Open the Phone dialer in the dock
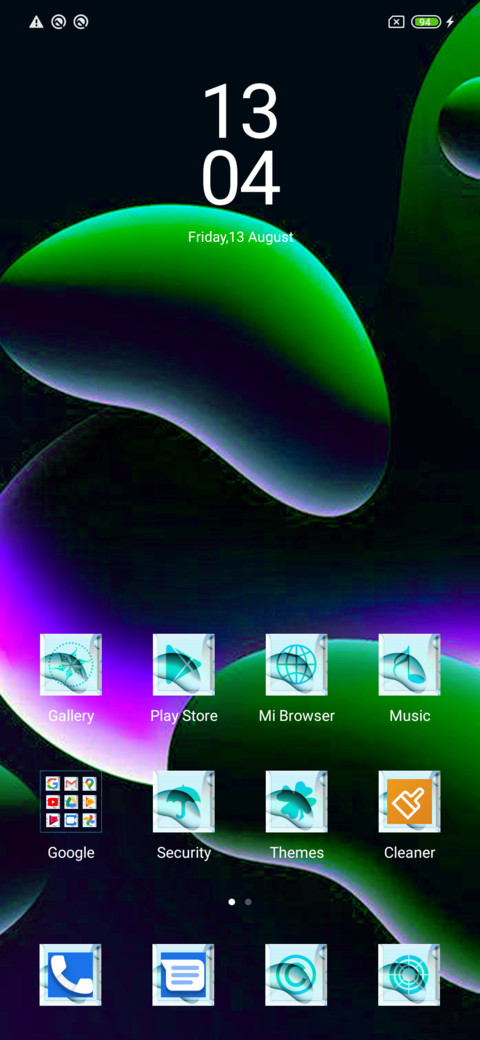The height and width of the screenshot is (1040, 480). point(71,975)
